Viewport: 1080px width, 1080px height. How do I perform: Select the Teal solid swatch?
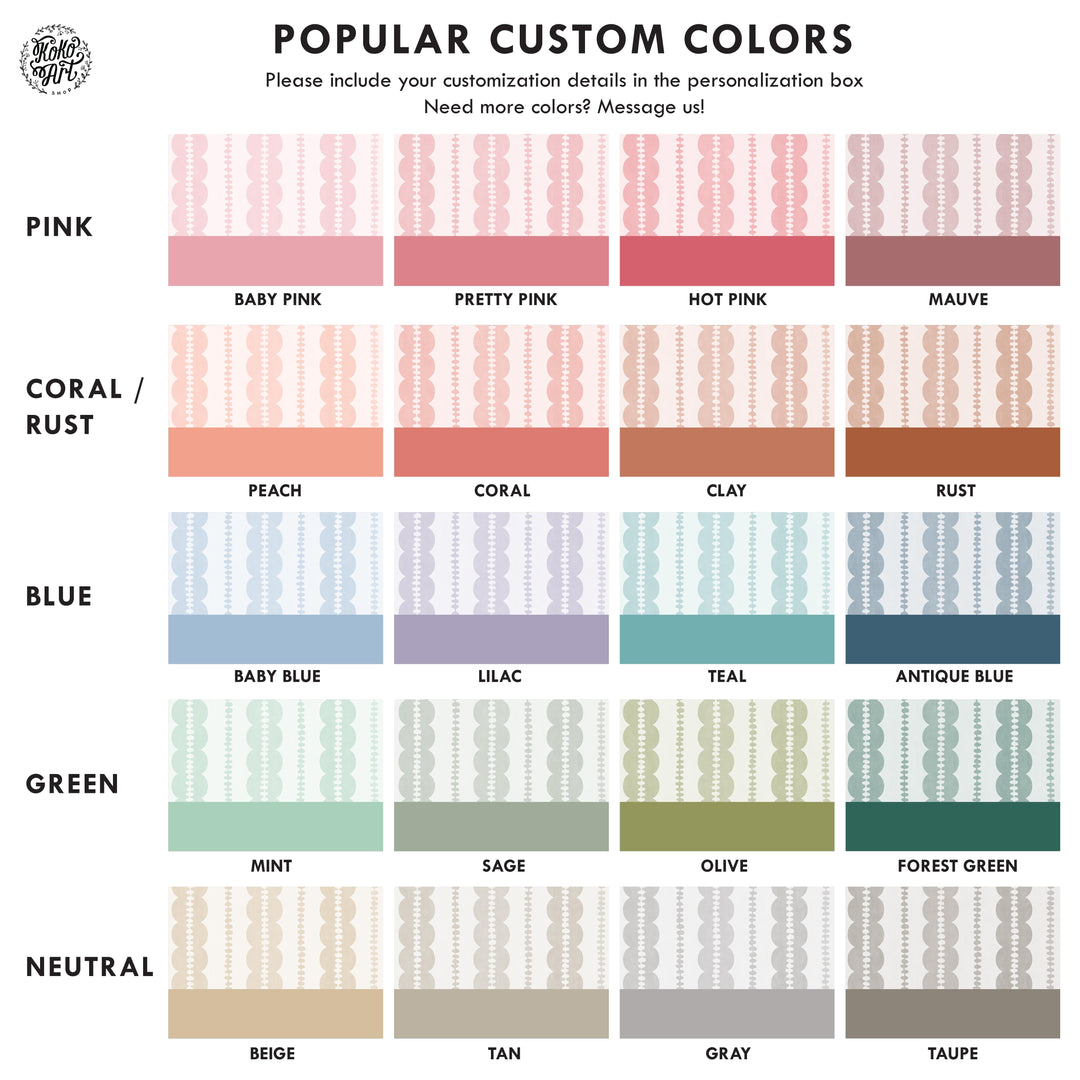727,639
